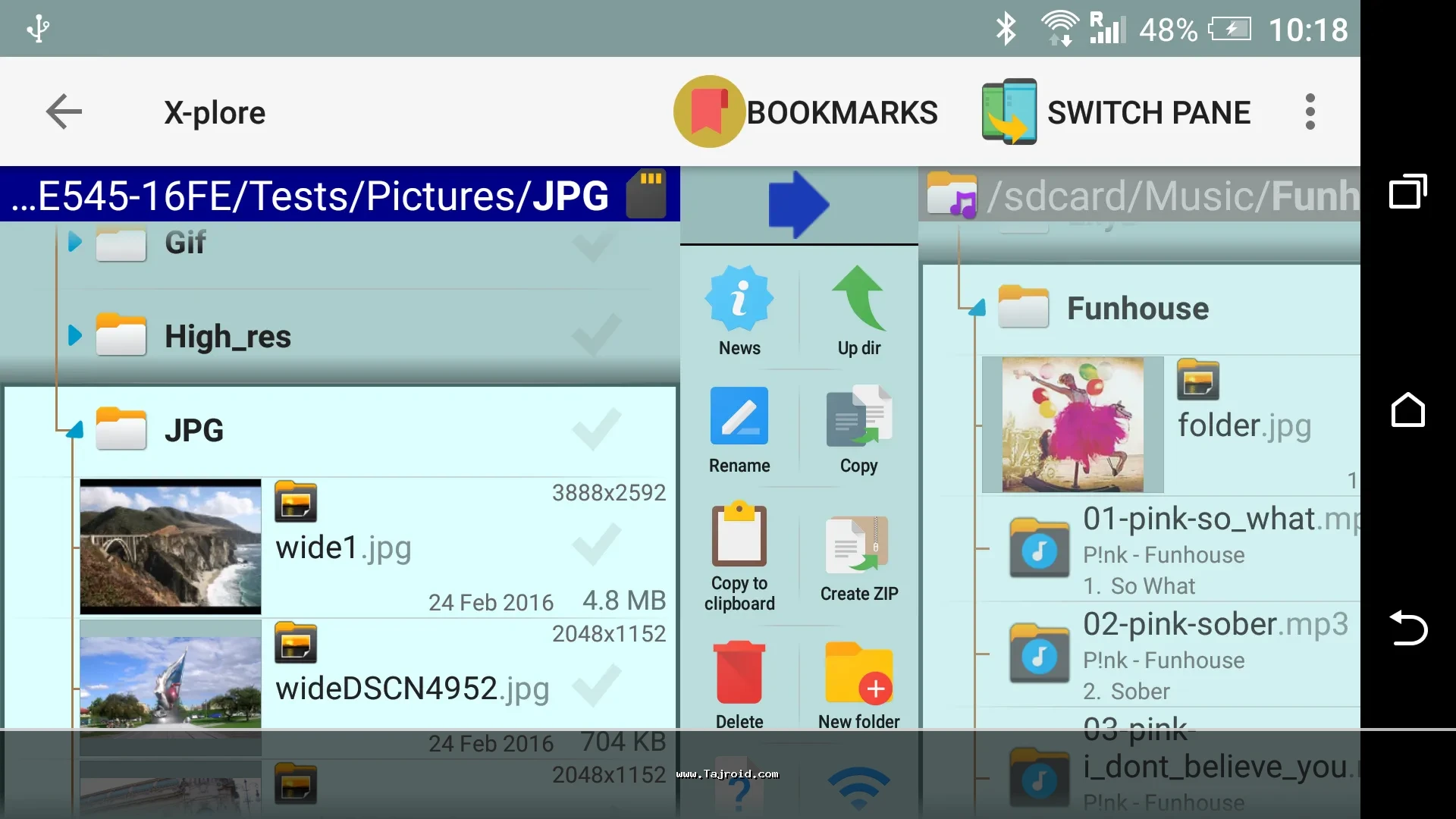Collapse the Funhouse folder arrow
Image resolution: width=1456 pixels, height=819 pixels.
977,308
